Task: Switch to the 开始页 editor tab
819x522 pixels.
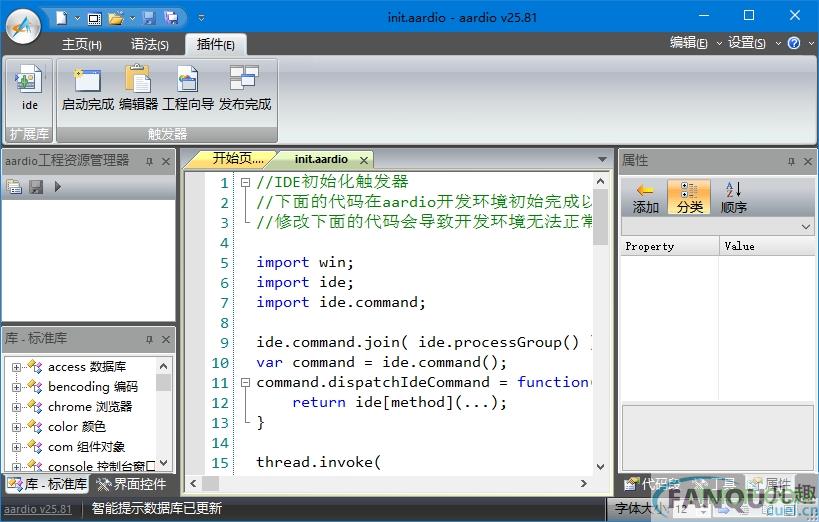Action: (236, 158)
